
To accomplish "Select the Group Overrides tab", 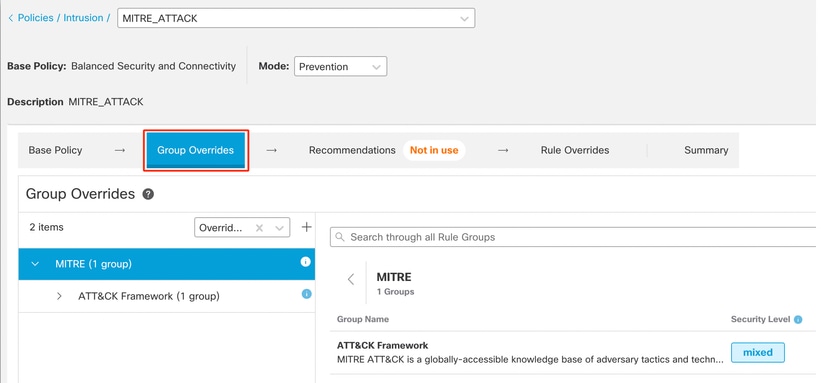I will click(195, 150).
